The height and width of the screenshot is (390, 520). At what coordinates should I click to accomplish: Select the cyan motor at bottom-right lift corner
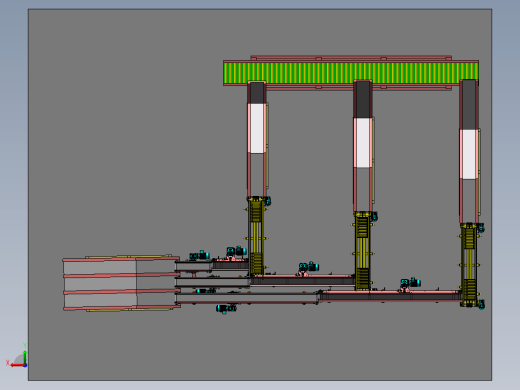(x=481, y=304)
